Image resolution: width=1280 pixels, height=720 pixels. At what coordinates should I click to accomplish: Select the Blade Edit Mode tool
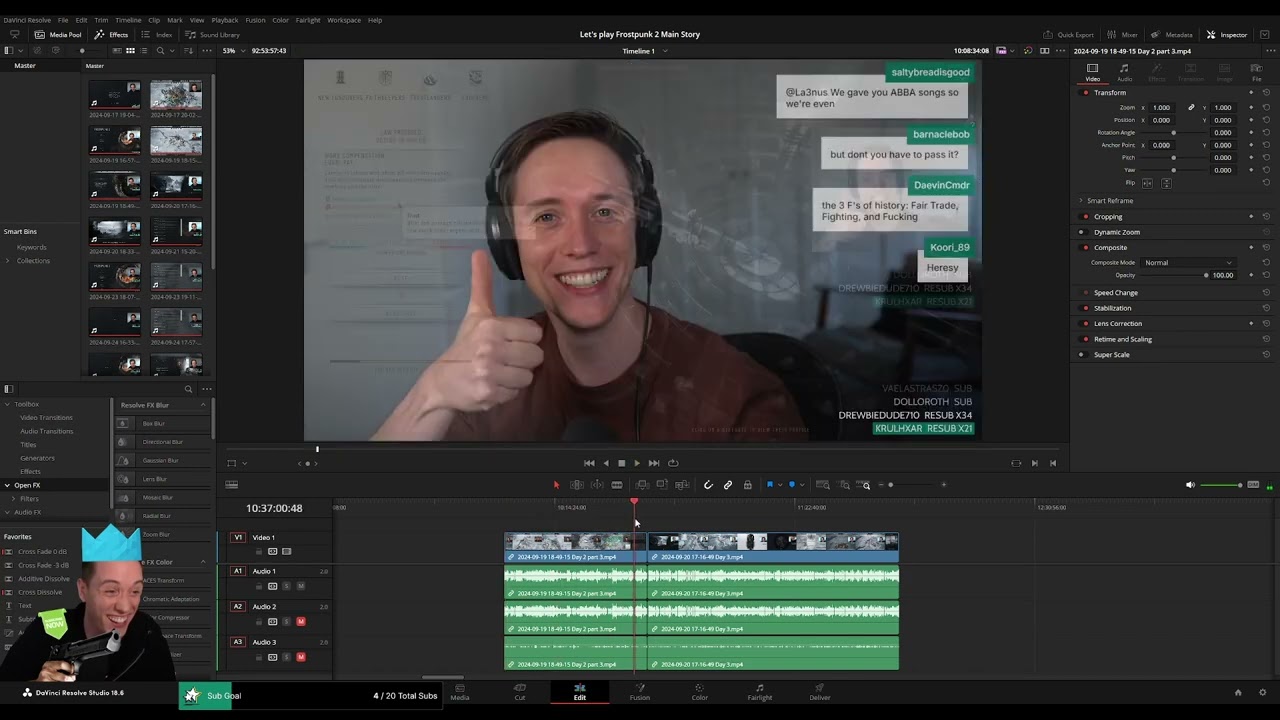tap(616, 485)
